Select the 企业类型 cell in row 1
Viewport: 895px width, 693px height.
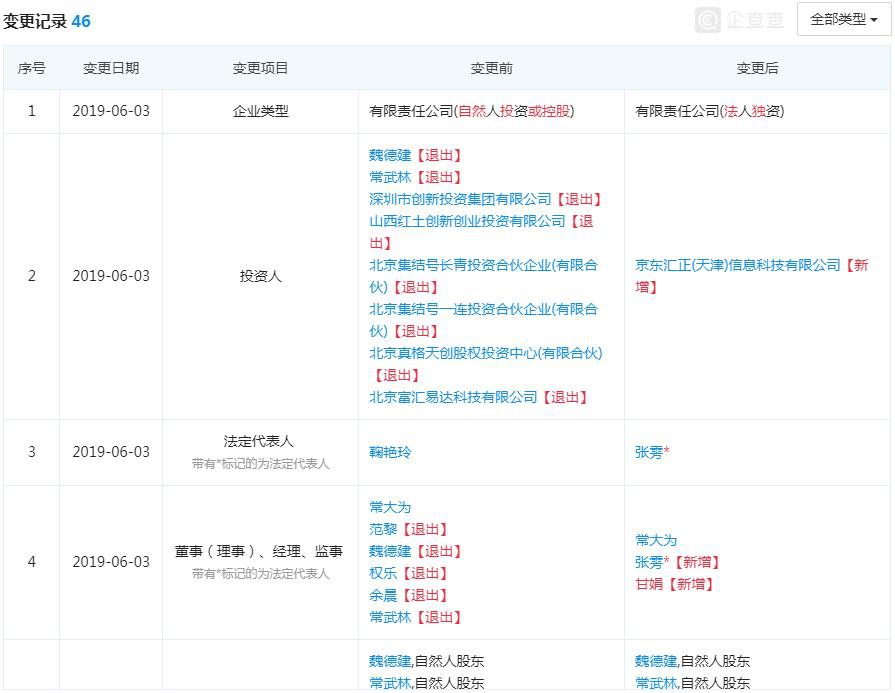click(260, 111)
